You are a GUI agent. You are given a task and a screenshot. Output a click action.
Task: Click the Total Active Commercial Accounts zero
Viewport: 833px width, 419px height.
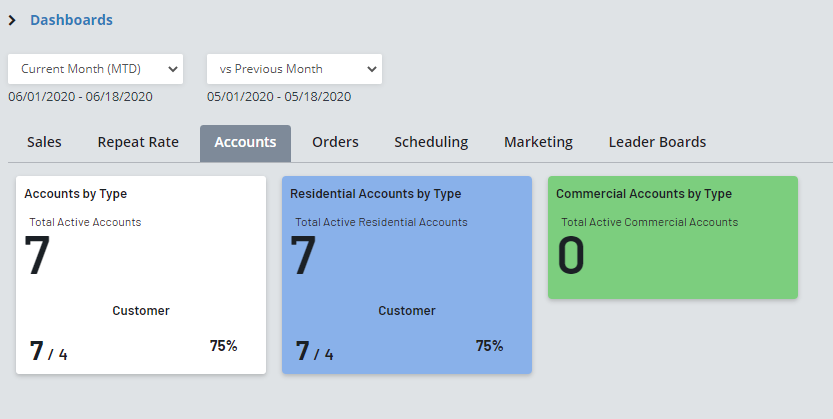[570, 256]
